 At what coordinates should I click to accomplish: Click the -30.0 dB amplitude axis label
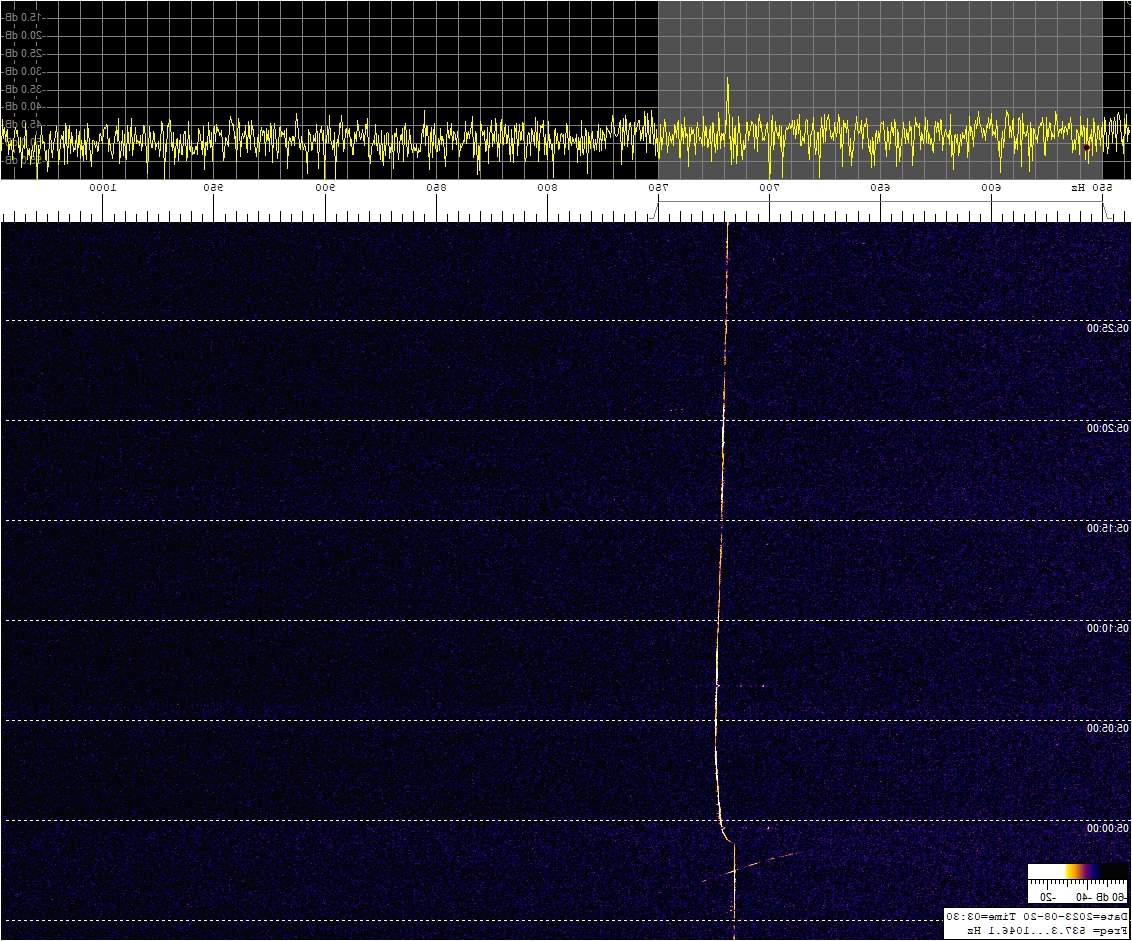coord(20,71)
